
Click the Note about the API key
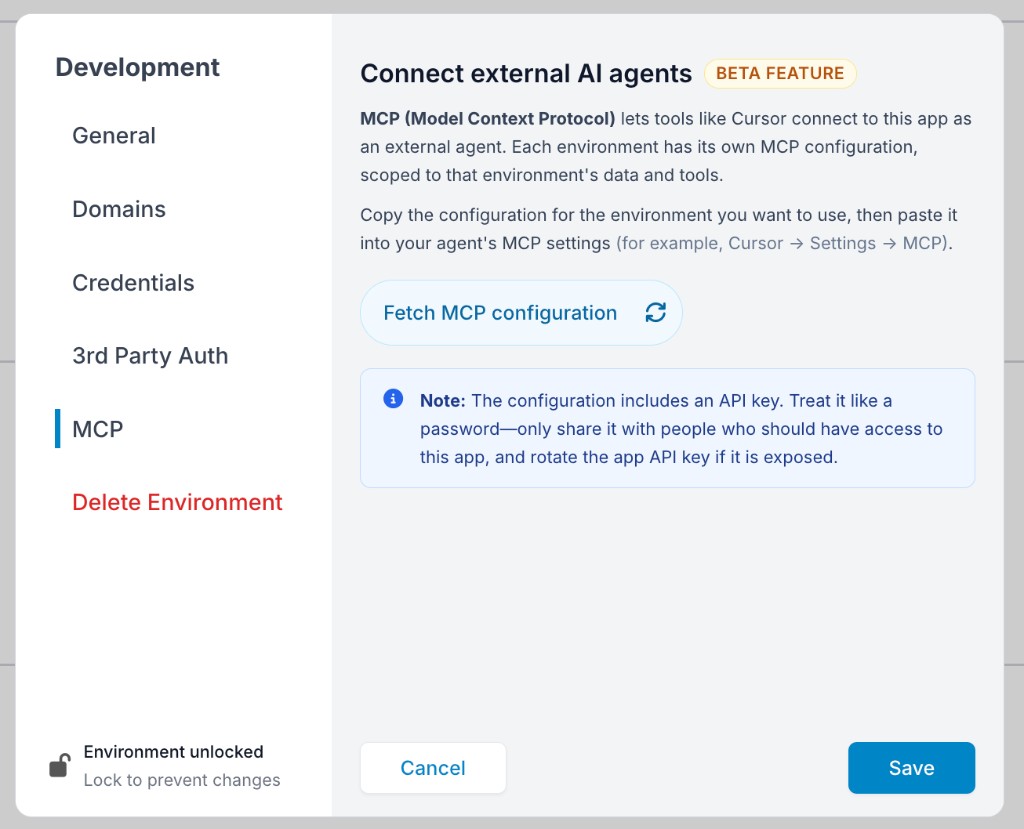click(x=667, y=429)
